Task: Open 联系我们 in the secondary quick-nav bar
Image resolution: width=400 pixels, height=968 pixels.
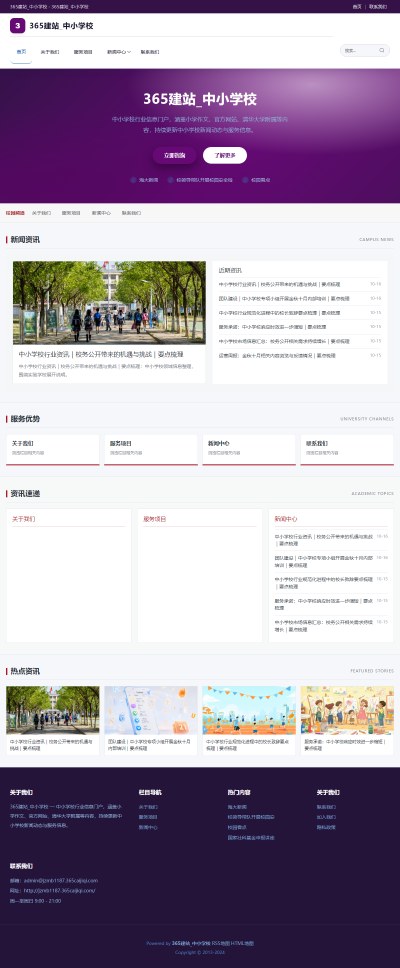Action: click(x=131, y=213)
